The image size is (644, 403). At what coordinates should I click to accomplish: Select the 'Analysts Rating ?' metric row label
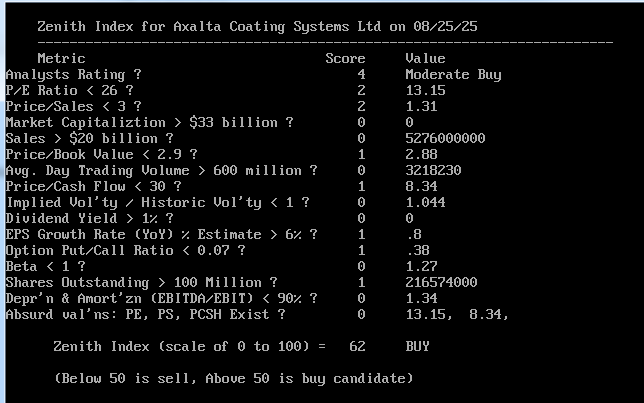pyautogui.click(x=74, y=74)
